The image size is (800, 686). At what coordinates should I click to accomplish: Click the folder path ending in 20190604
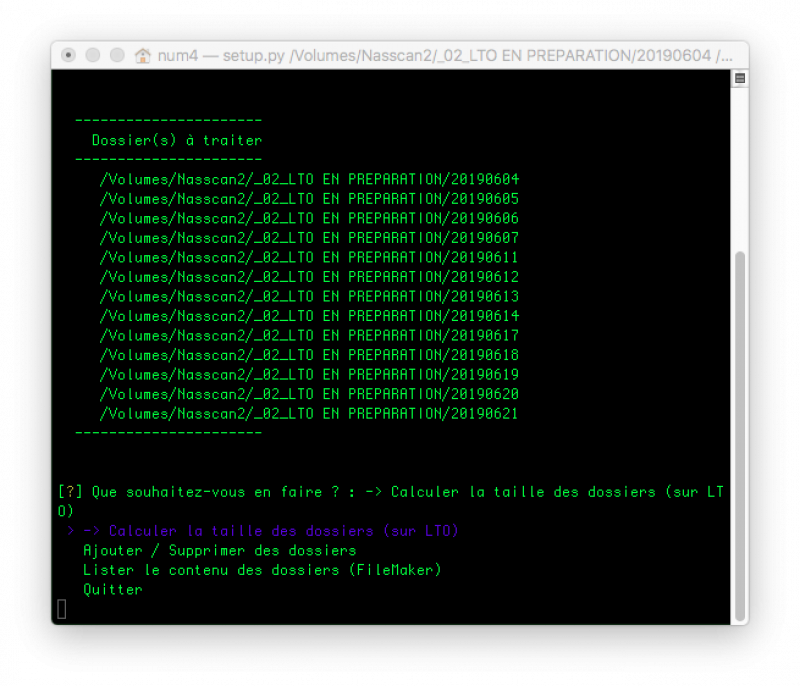[x=309, y=180]
